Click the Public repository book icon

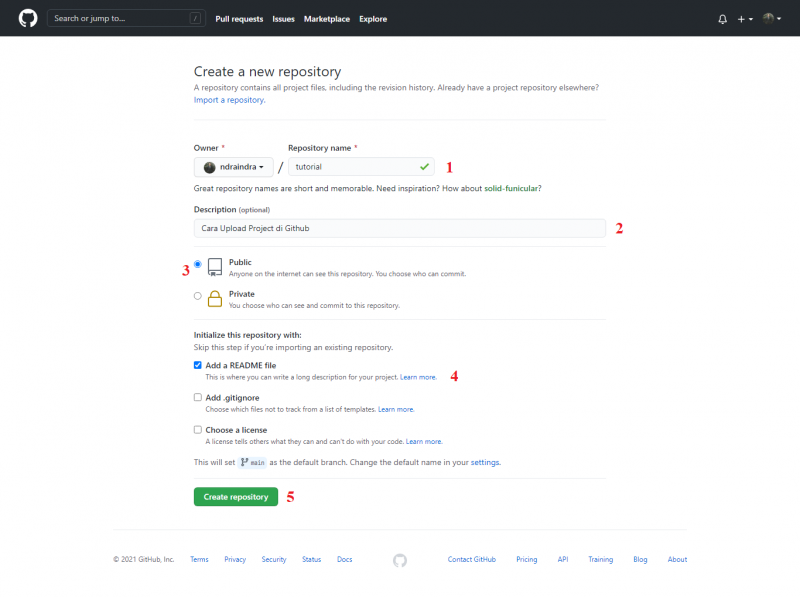[x=215, y=267]
